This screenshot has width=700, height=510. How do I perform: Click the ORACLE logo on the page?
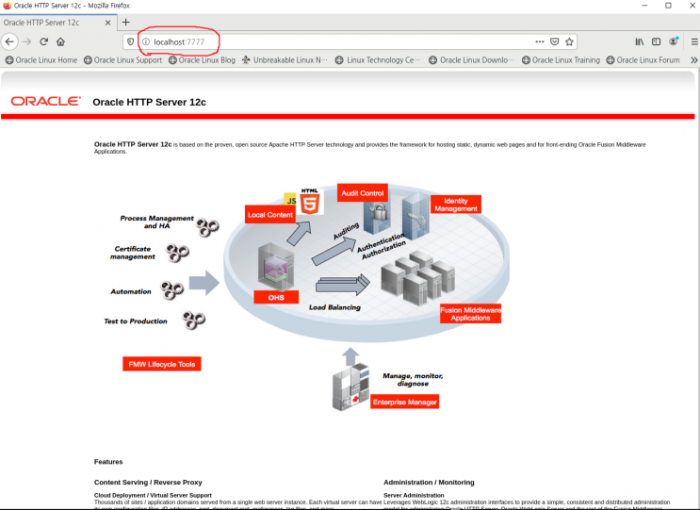click(x=46, y=101)
